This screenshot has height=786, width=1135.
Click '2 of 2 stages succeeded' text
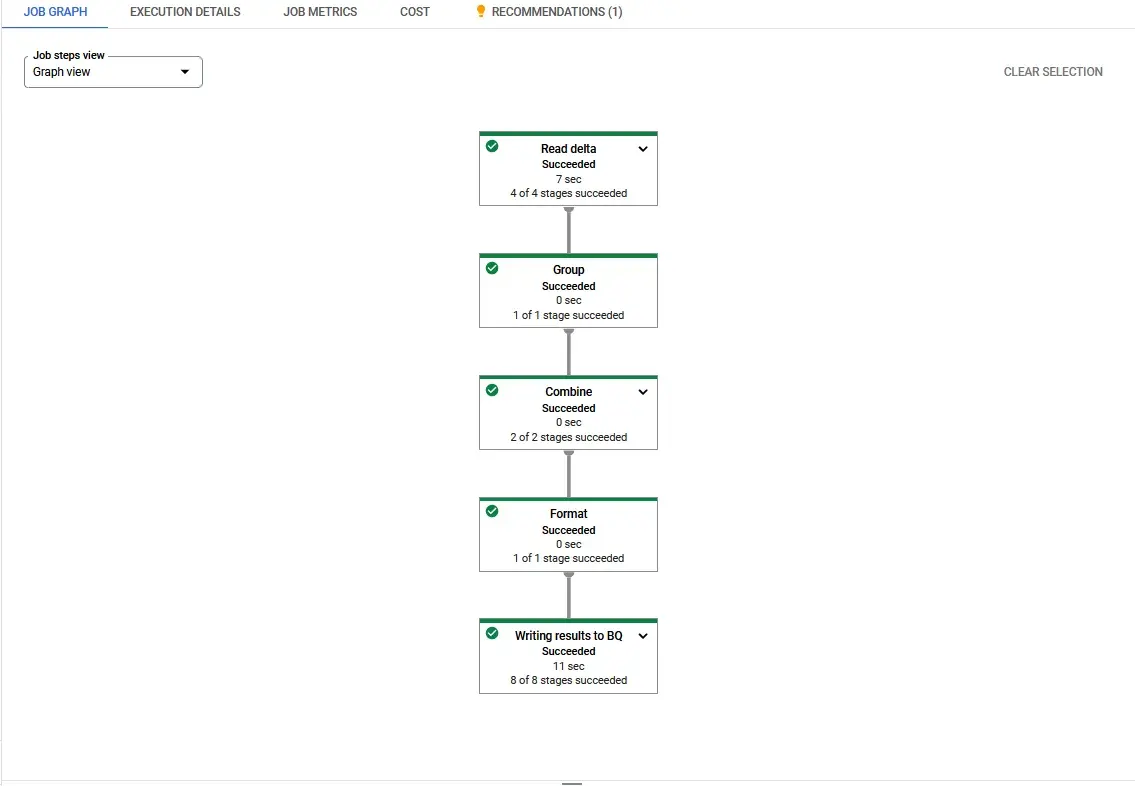[568, 437]
